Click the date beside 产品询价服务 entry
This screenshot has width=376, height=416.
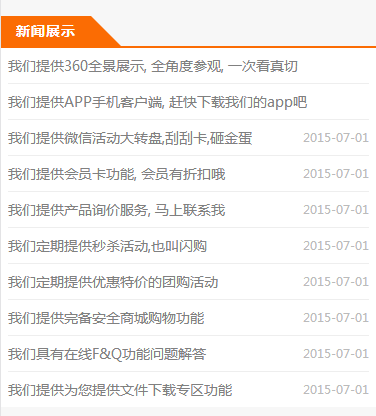(336, 210)
